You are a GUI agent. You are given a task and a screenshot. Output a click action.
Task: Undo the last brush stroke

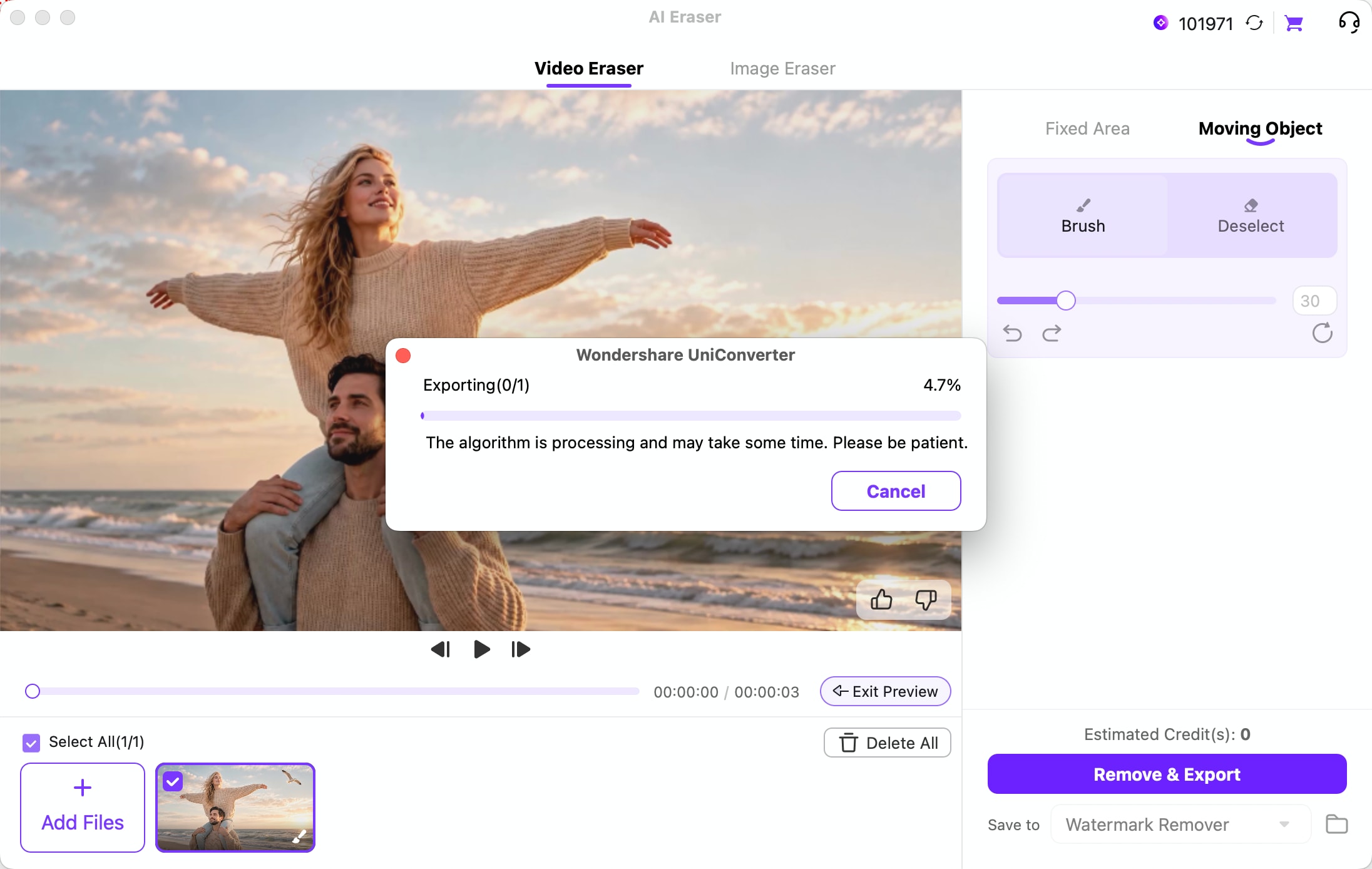[1012, 333]
